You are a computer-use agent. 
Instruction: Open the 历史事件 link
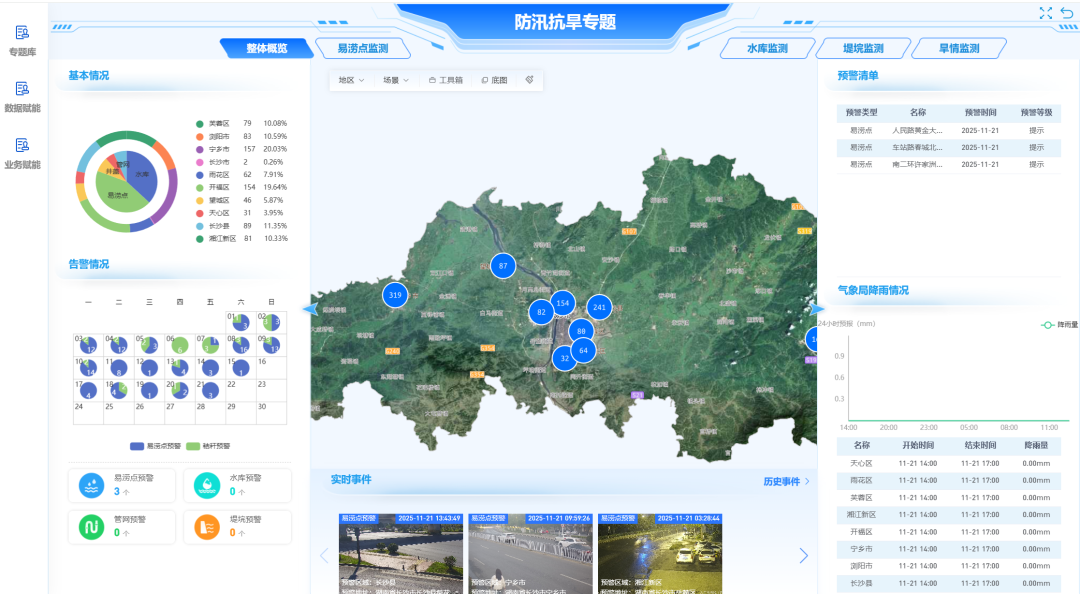pyautogui.click(x=786, y=482)
